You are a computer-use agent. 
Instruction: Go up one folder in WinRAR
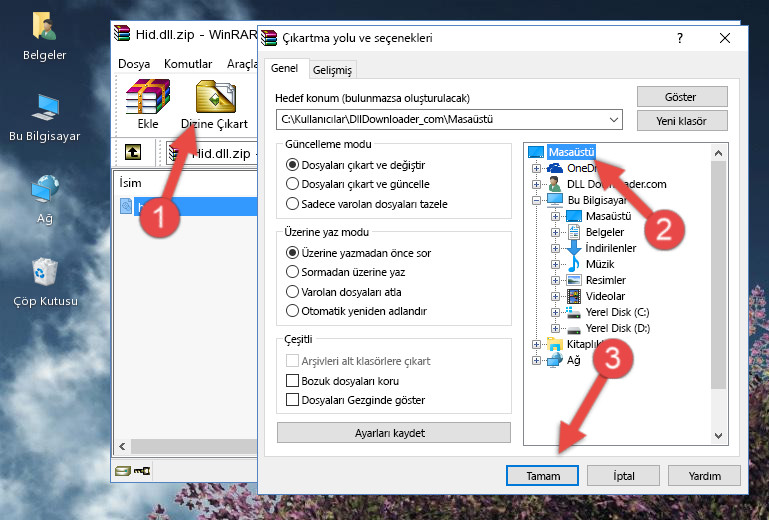133,152
